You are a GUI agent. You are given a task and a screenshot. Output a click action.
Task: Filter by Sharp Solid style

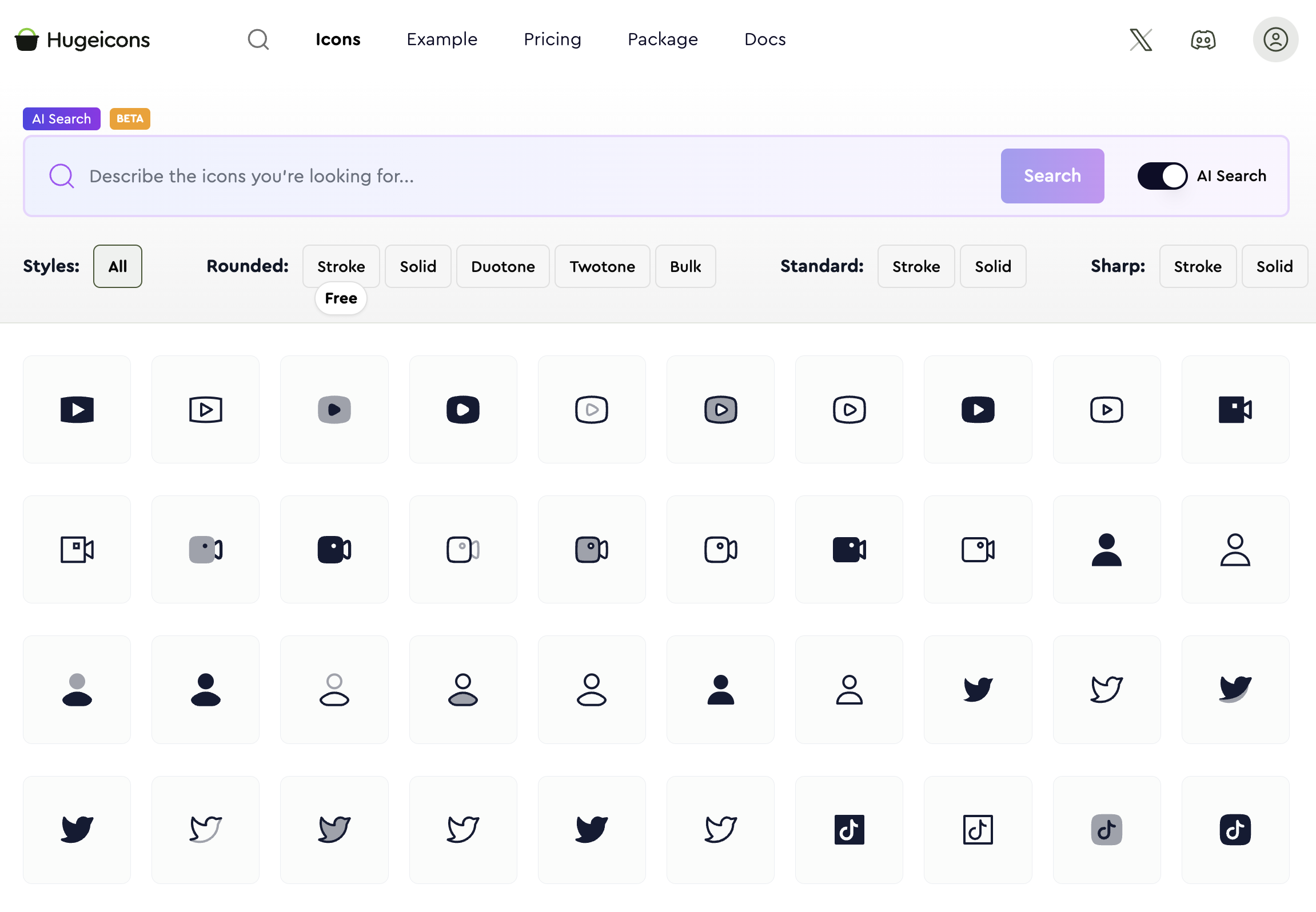pos(1274,266)
